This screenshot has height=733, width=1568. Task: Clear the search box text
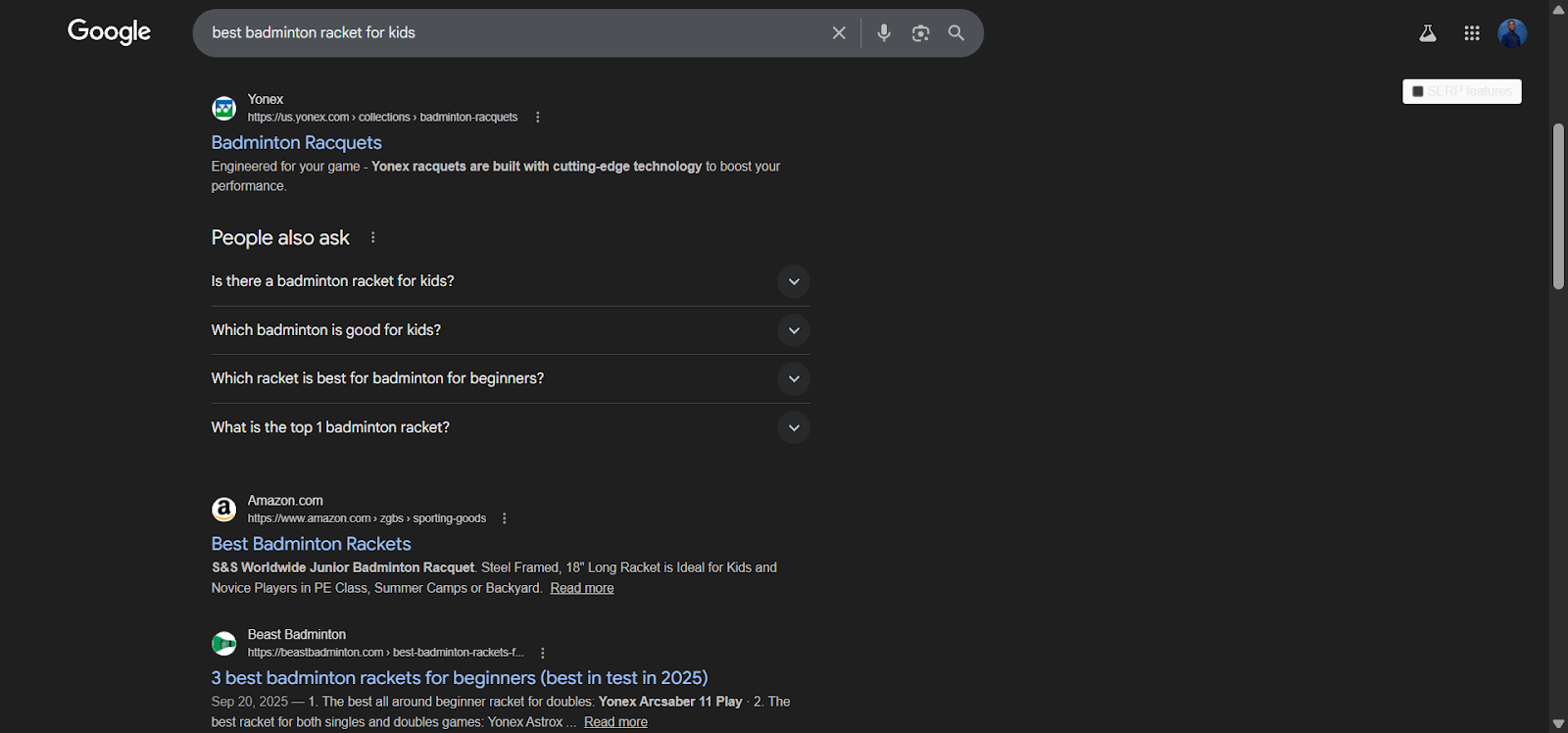[x=839, y=33]
